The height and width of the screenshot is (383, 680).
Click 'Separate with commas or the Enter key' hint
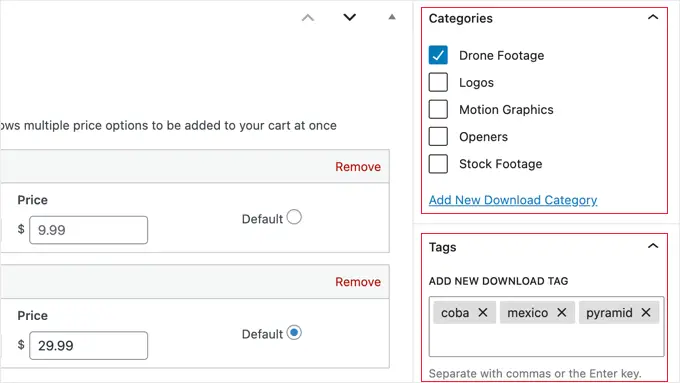point(535,373)
